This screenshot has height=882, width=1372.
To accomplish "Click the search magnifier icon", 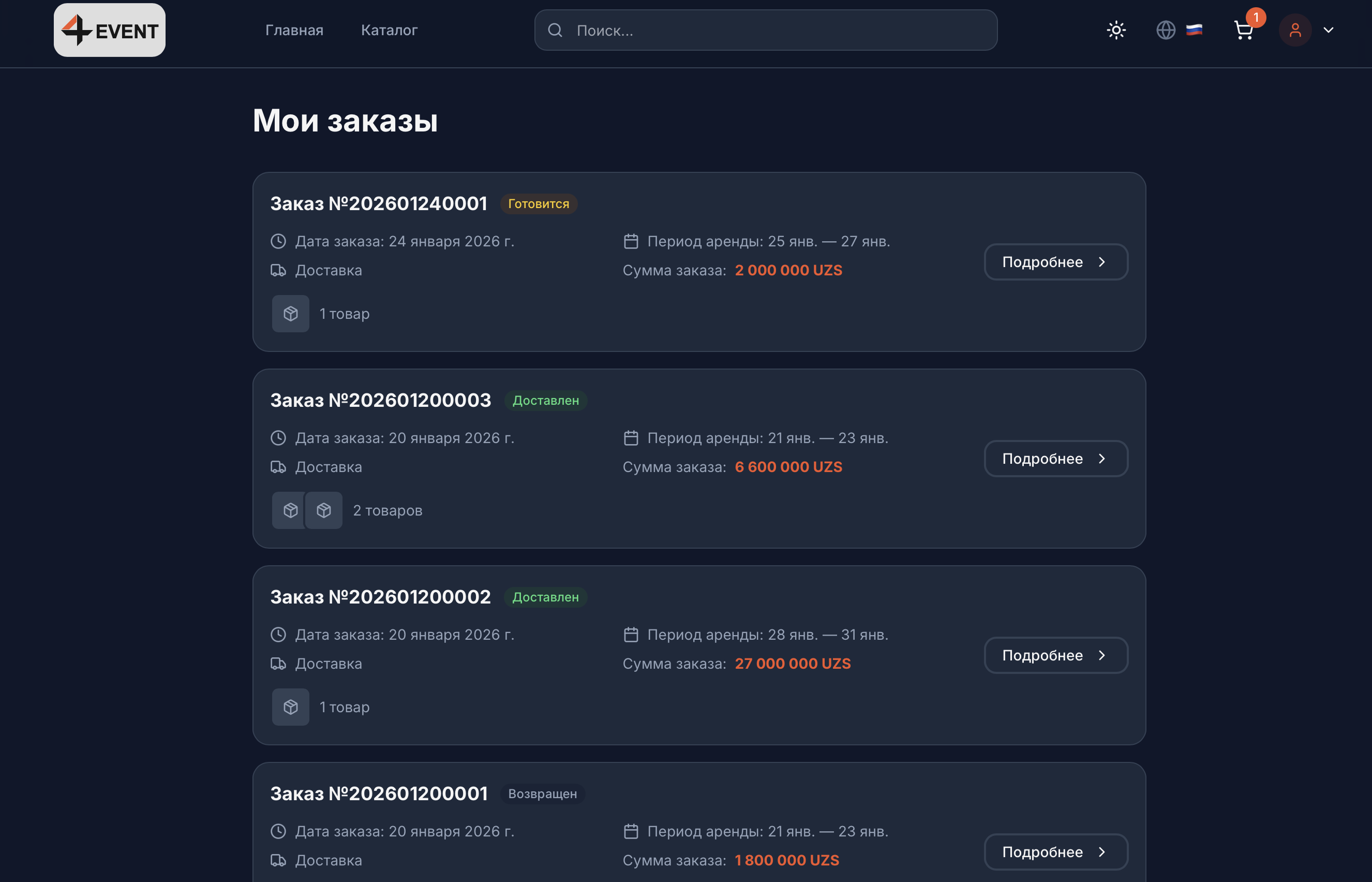I will point(555,30).
